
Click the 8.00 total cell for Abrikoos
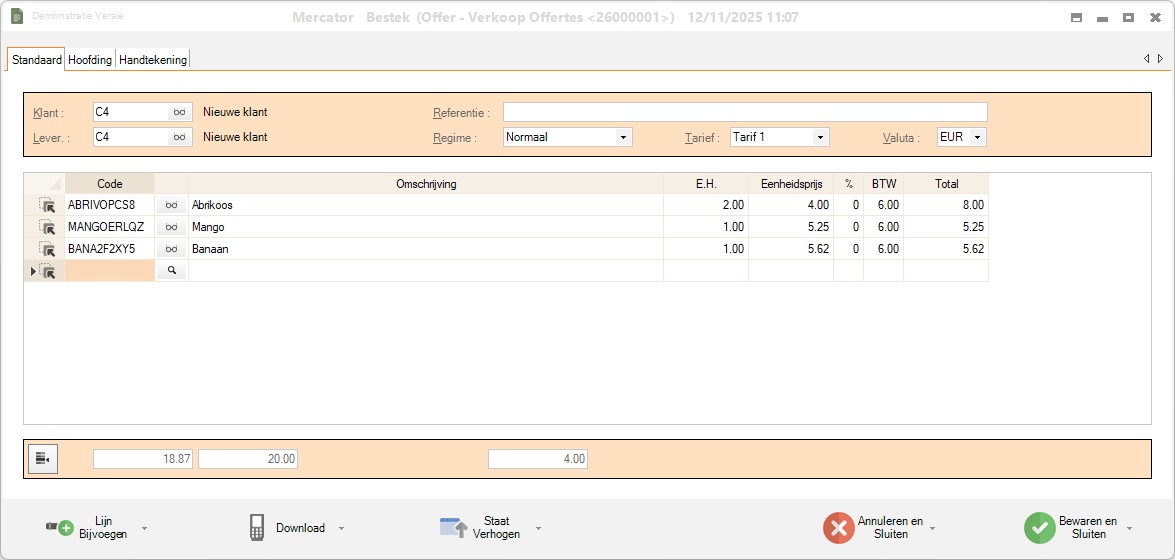[x=946, y=205]
